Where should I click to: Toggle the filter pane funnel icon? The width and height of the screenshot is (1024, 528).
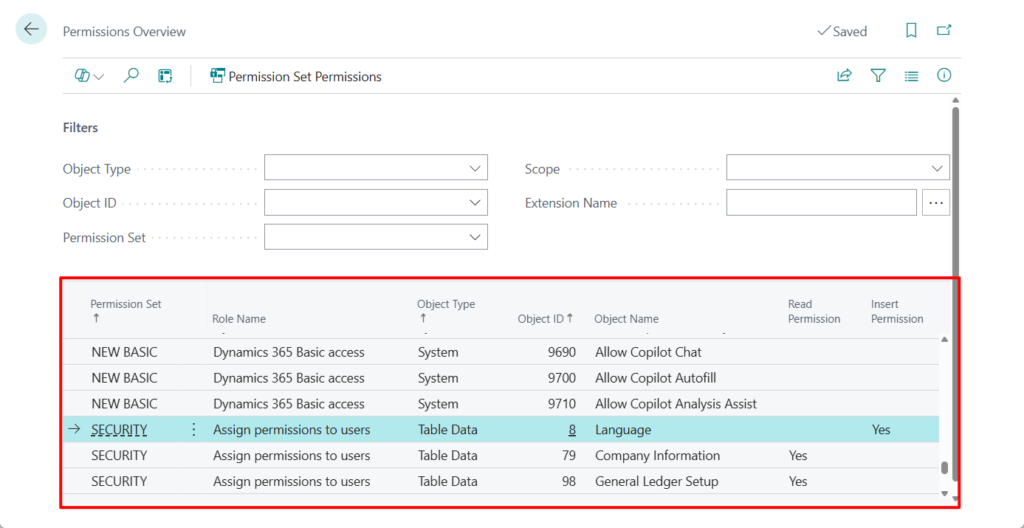coord(878,76)
